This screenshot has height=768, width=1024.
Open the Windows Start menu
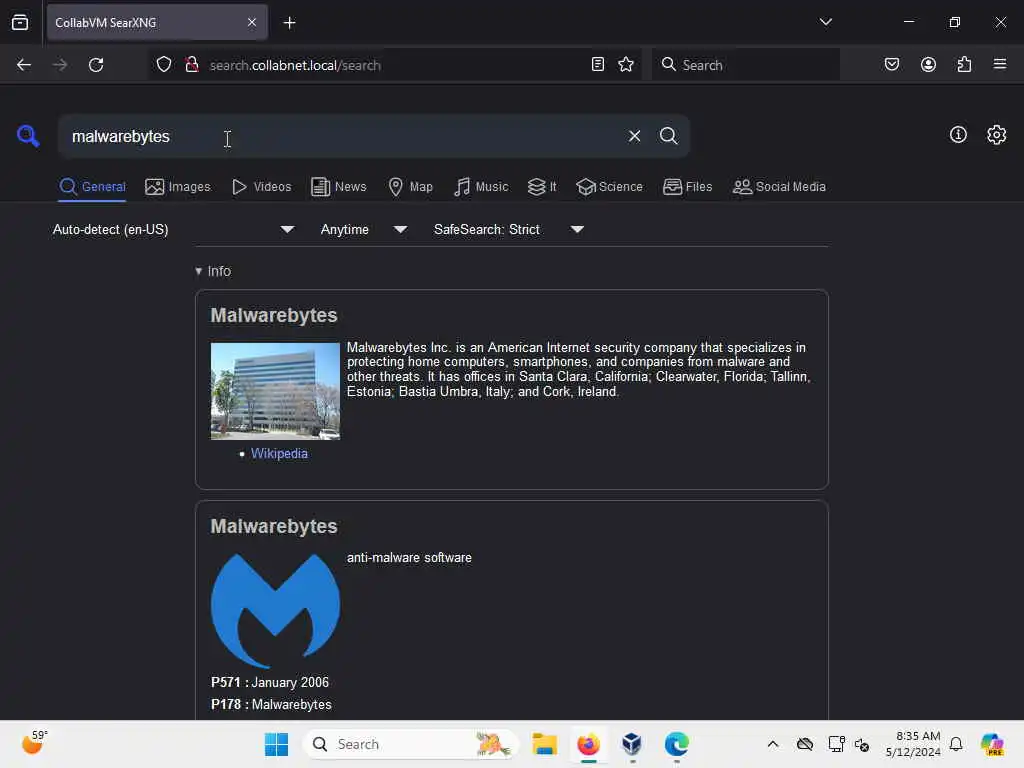[276, 744]
